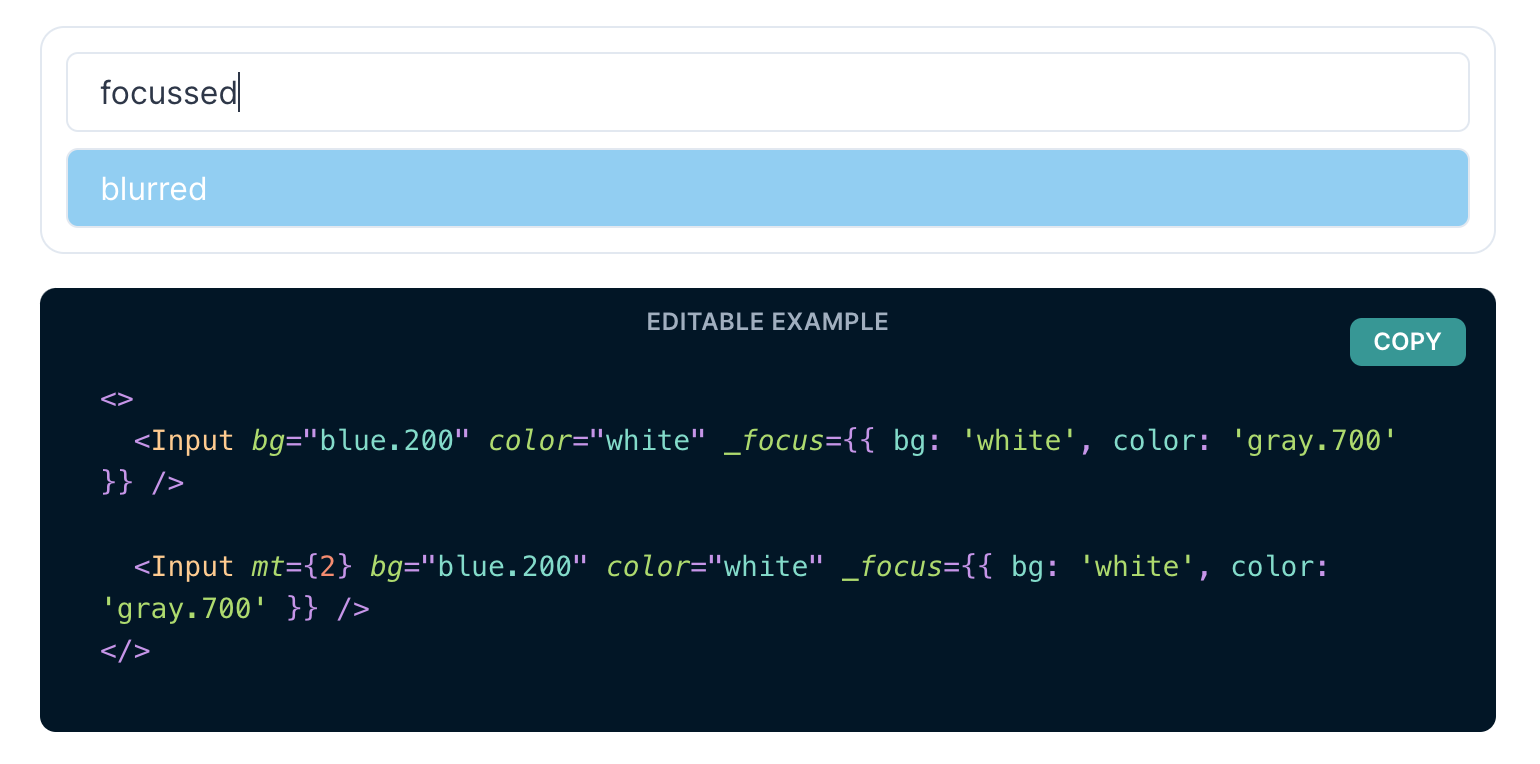Viewport: 1540px width, 764px height.
Task: Click the EDITABLE EXAMPLE label
Action: (x=766, y=321)
